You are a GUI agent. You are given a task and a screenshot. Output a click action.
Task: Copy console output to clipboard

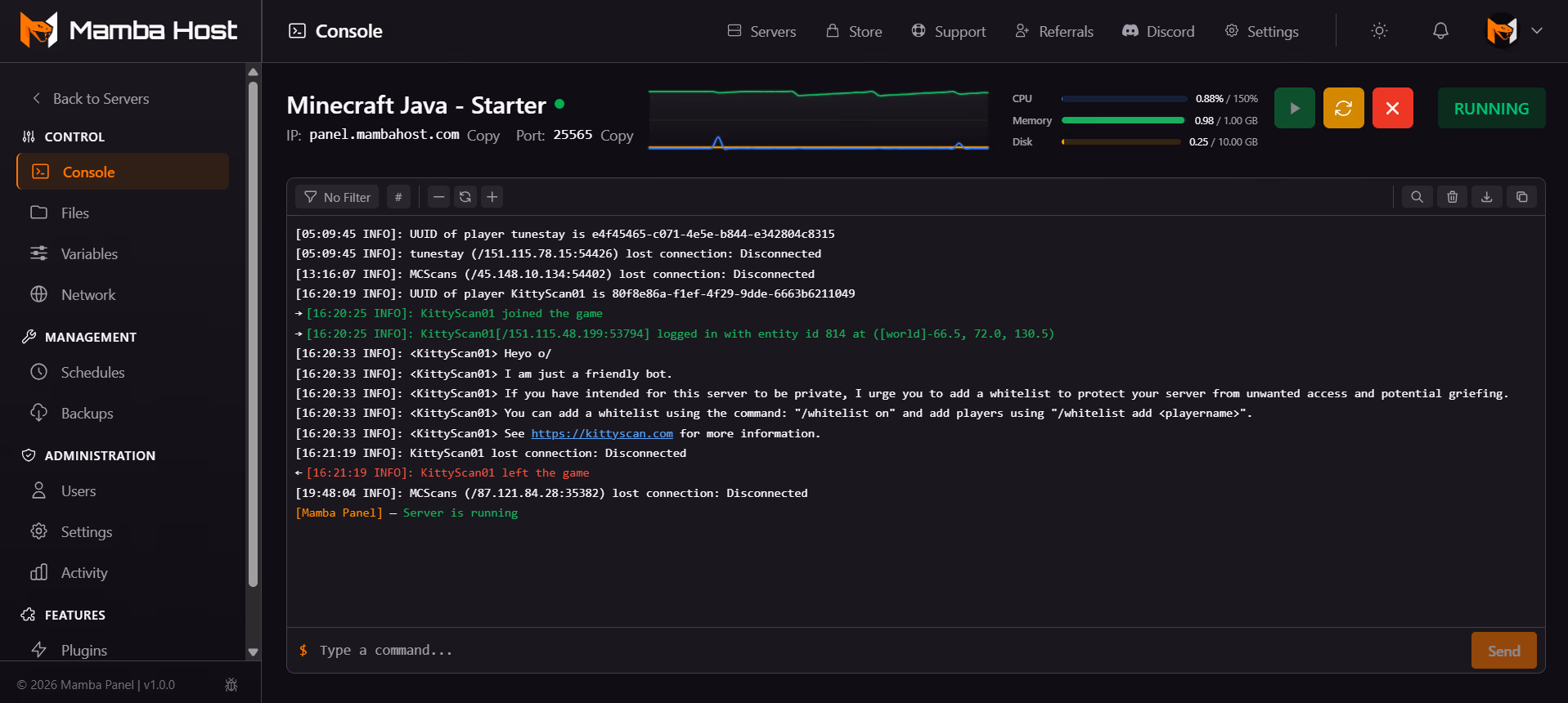pyautogui.click(x=1521, y=197)
